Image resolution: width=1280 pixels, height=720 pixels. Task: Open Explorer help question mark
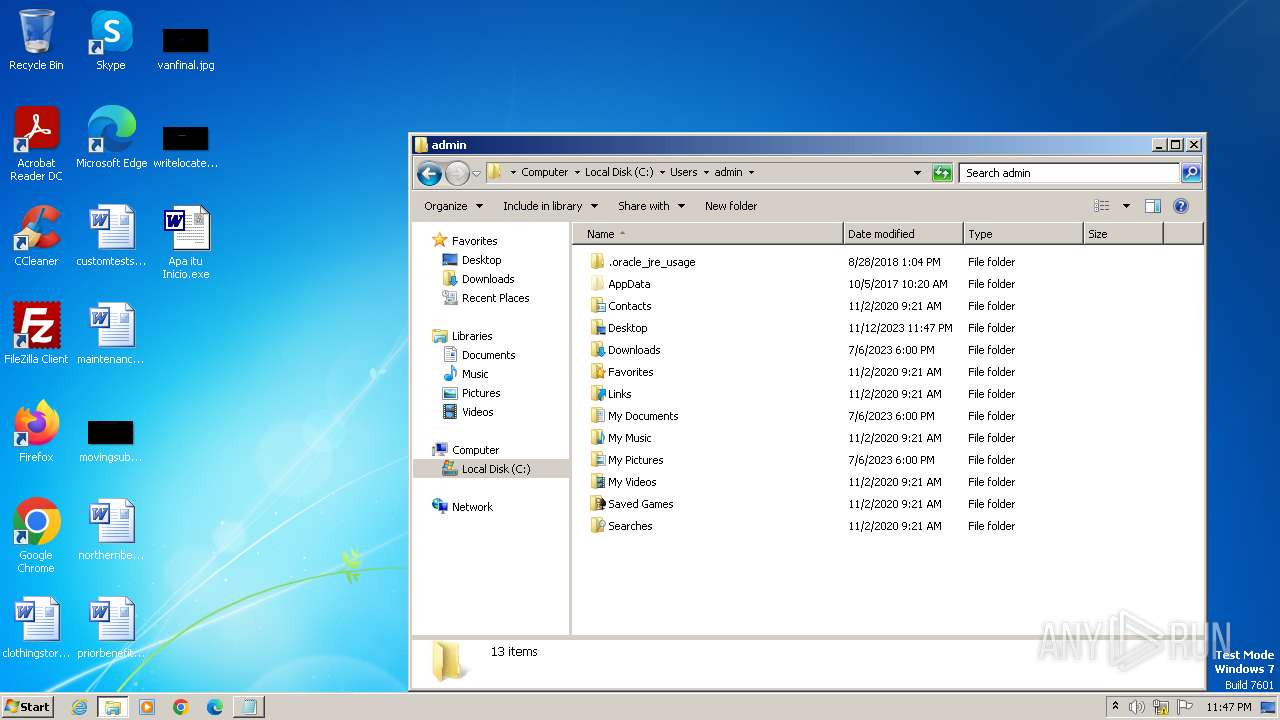click(x=1181, y=206)
